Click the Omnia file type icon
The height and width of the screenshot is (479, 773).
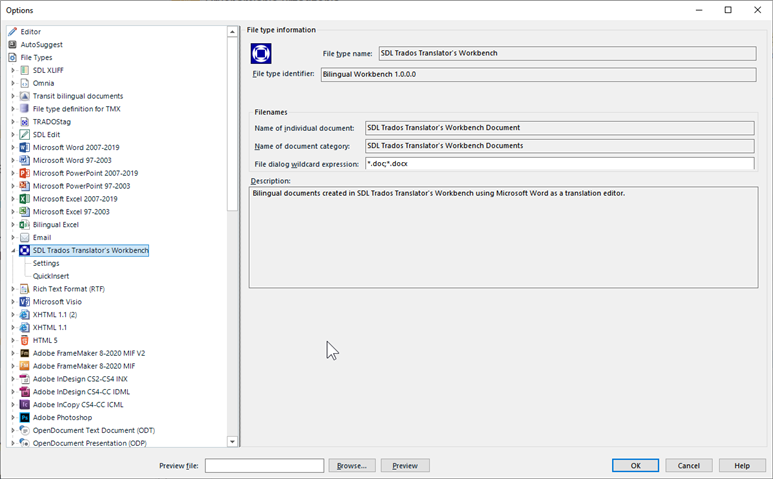click(24, 83)
